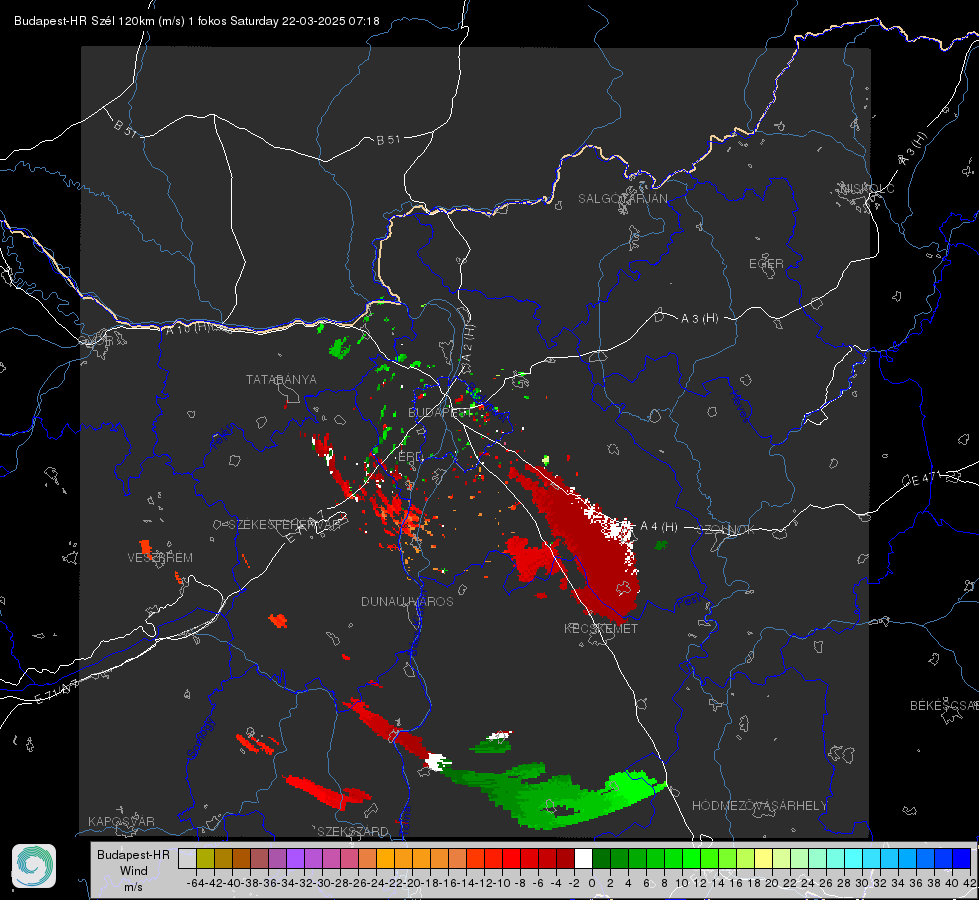Click the A 2 (H) road label
This screenshot has width=979, height=900.
point(468,344)
